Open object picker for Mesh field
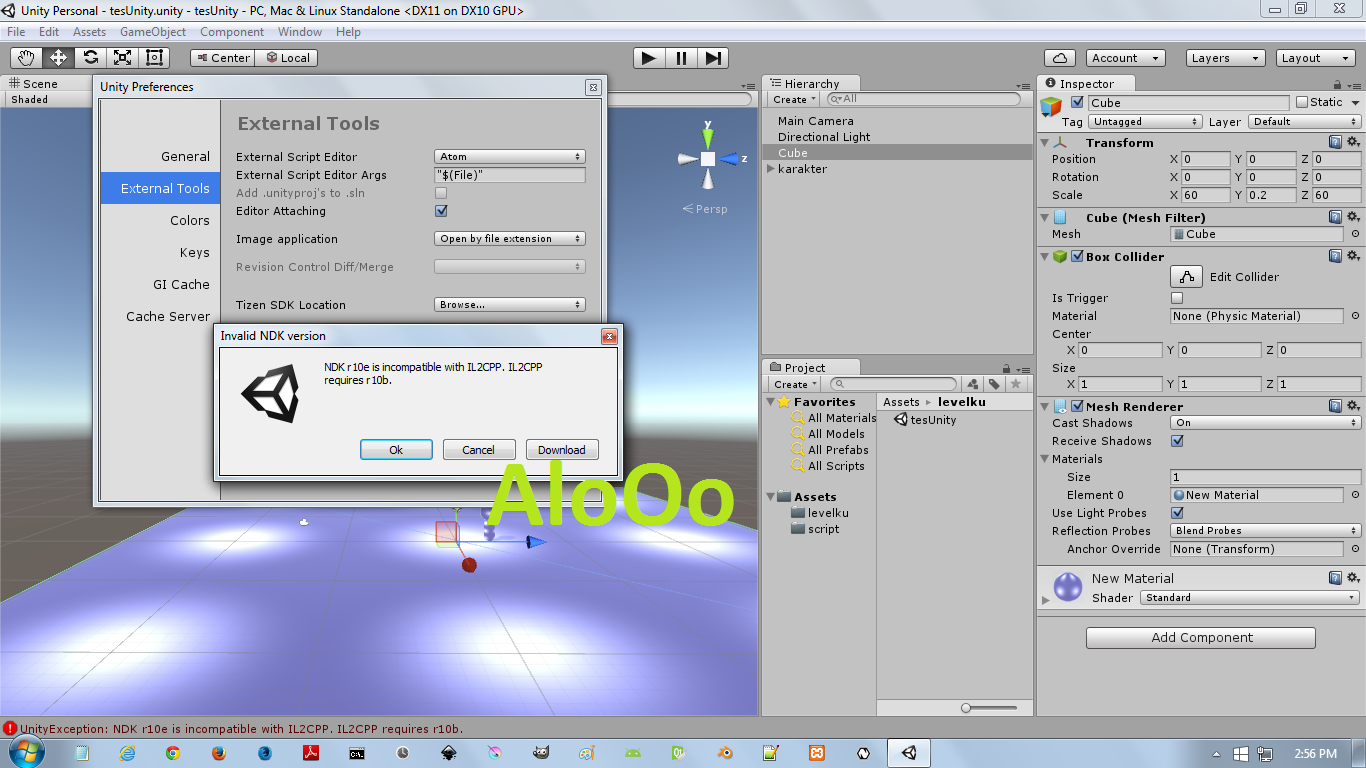 (x=1355, y=234)
